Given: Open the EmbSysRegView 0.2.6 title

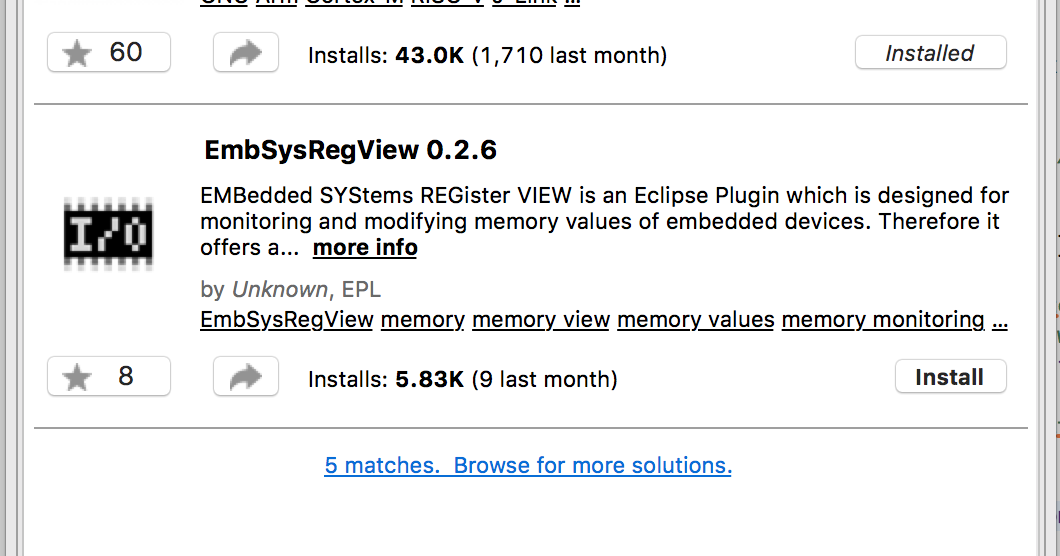Looking at the screenshot, I should tap(350, 149).
